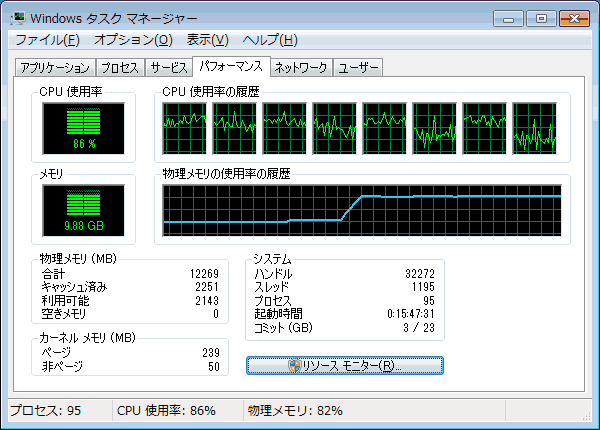Click the first CPU history graph
Viewport: 600px width, 430px height.
(184, 129)
